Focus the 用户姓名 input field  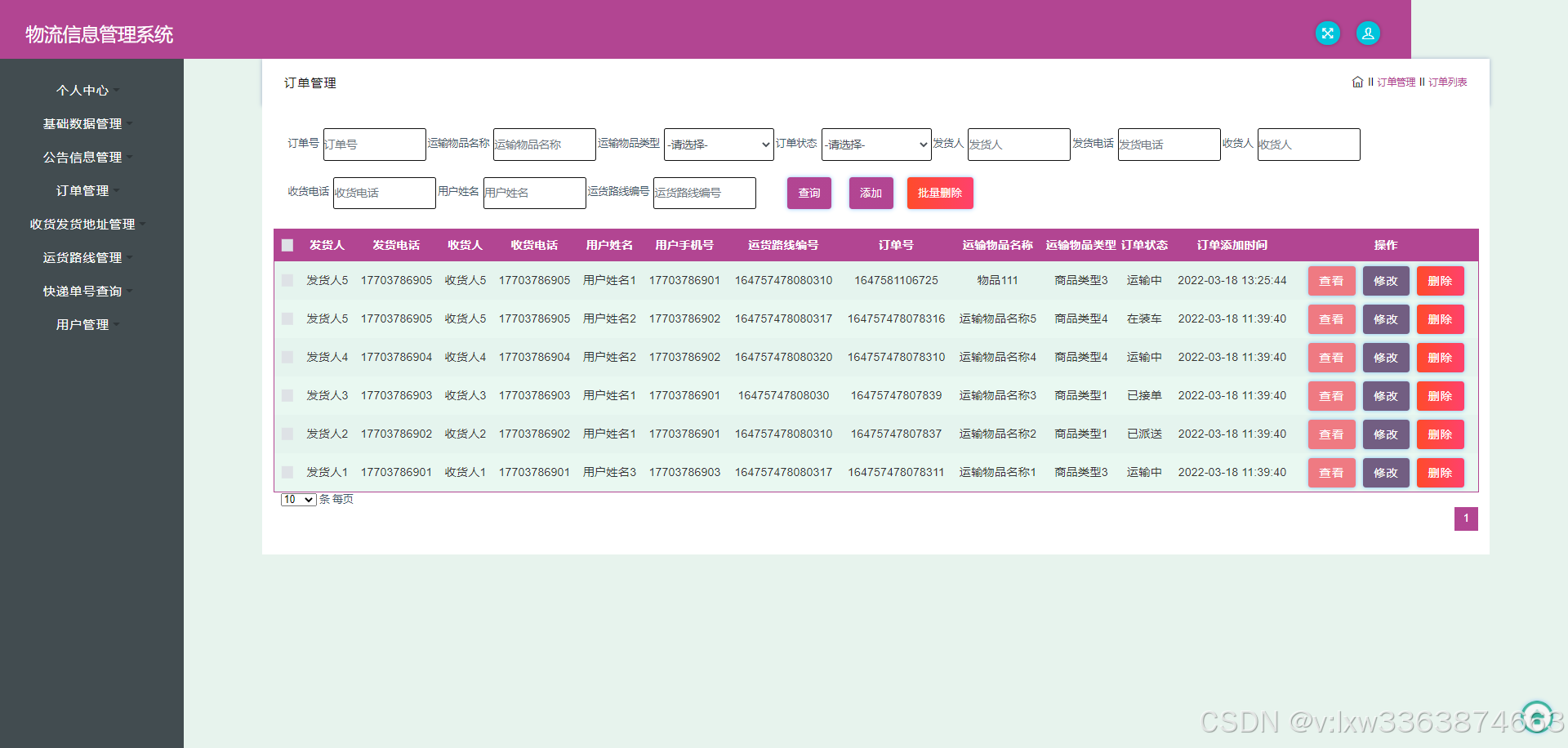coord(535,194)
